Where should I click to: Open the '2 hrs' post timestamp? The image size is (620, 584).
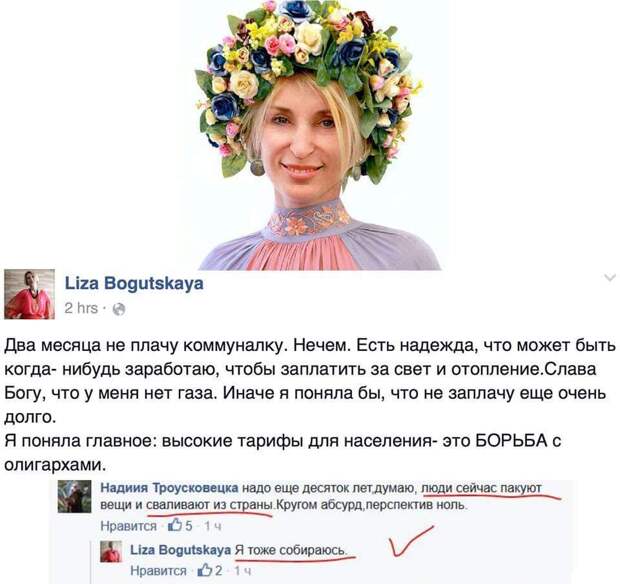tap(81, 308)
